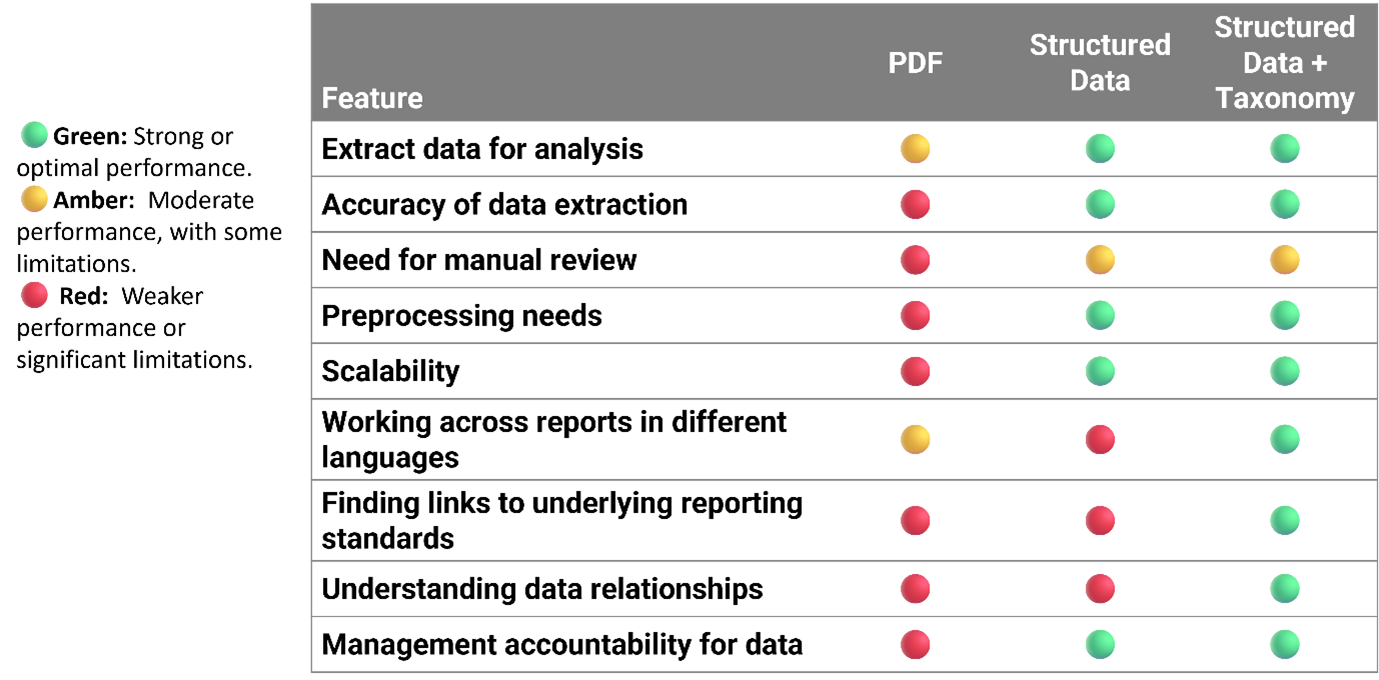
Task: Click green Structured Data dot for Management accountability
Action: pos(1100,645)
